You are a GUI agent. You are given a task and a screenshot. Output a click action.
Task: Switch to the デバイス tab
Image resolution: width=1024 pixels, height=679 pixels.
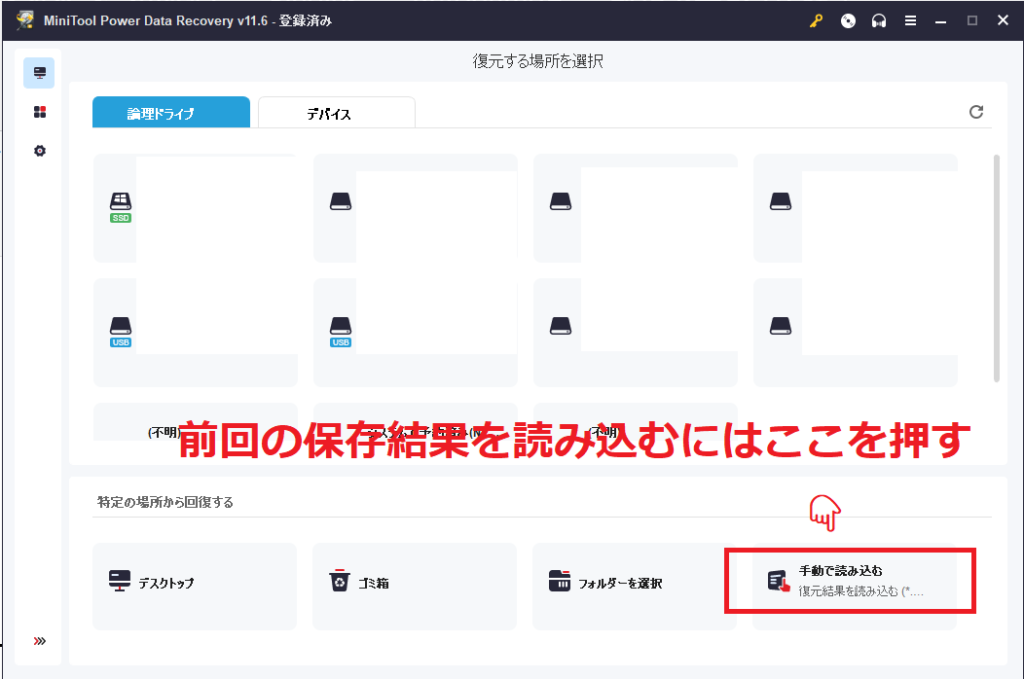coord(336,113)
